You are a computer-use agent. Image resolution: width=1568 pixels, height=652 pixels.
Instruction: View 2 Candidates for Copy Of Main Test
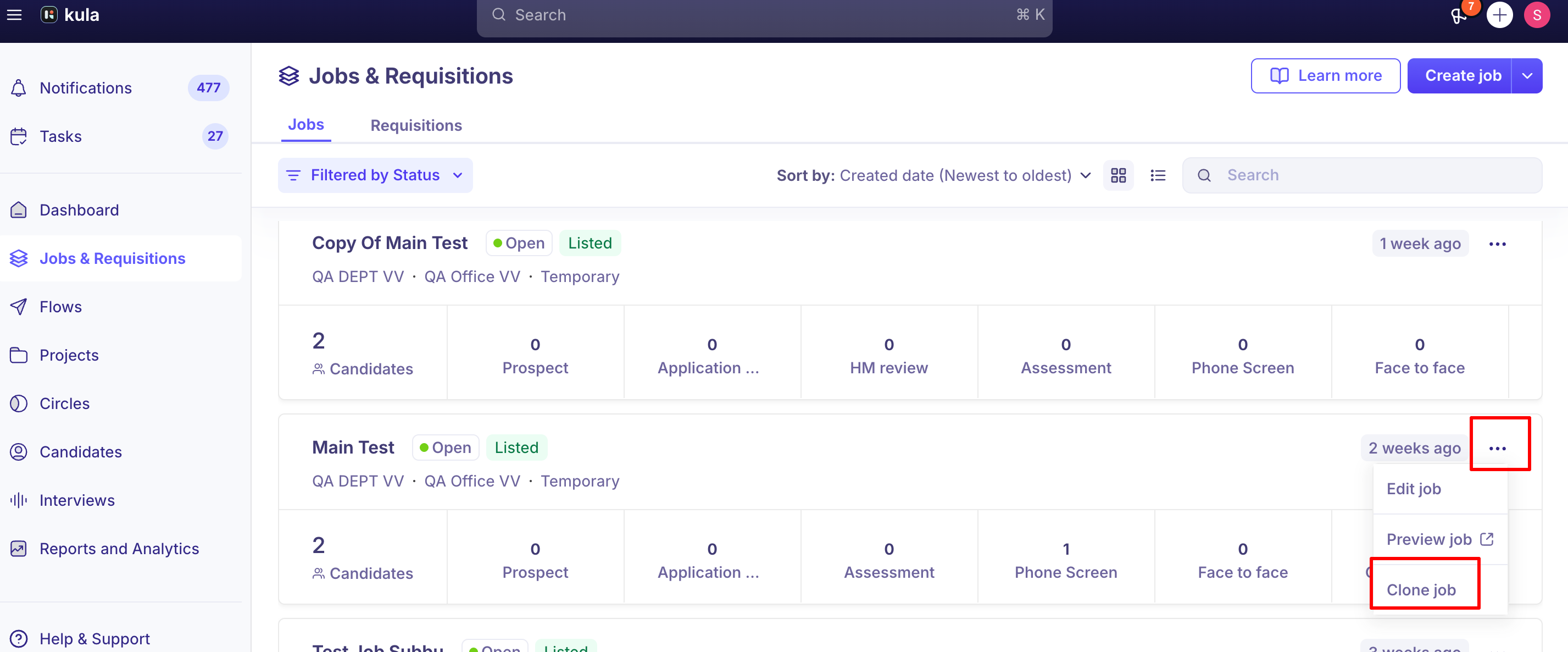[x=363, y=353]
